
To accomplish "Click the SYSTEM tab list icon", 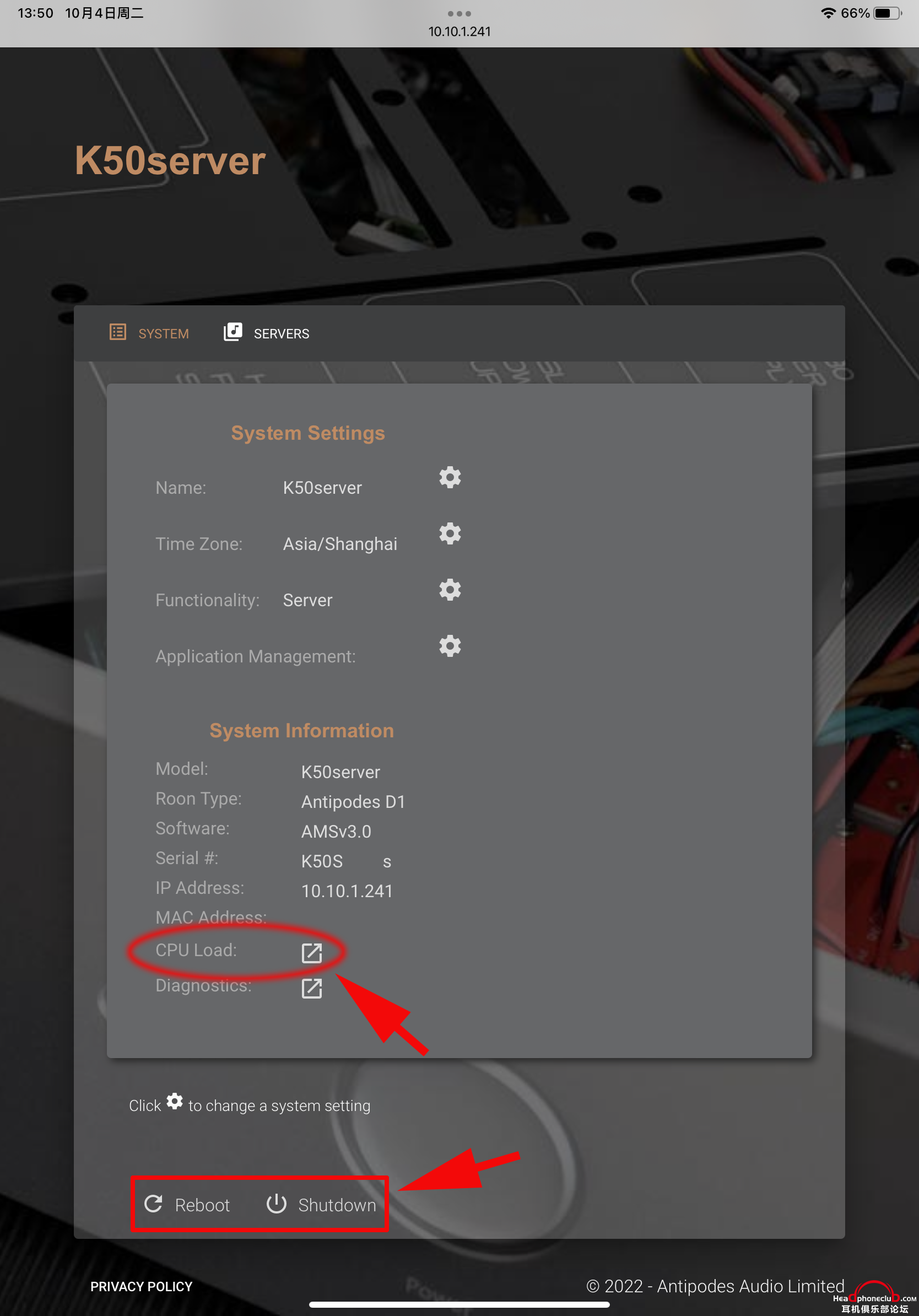I will point(118,332).
